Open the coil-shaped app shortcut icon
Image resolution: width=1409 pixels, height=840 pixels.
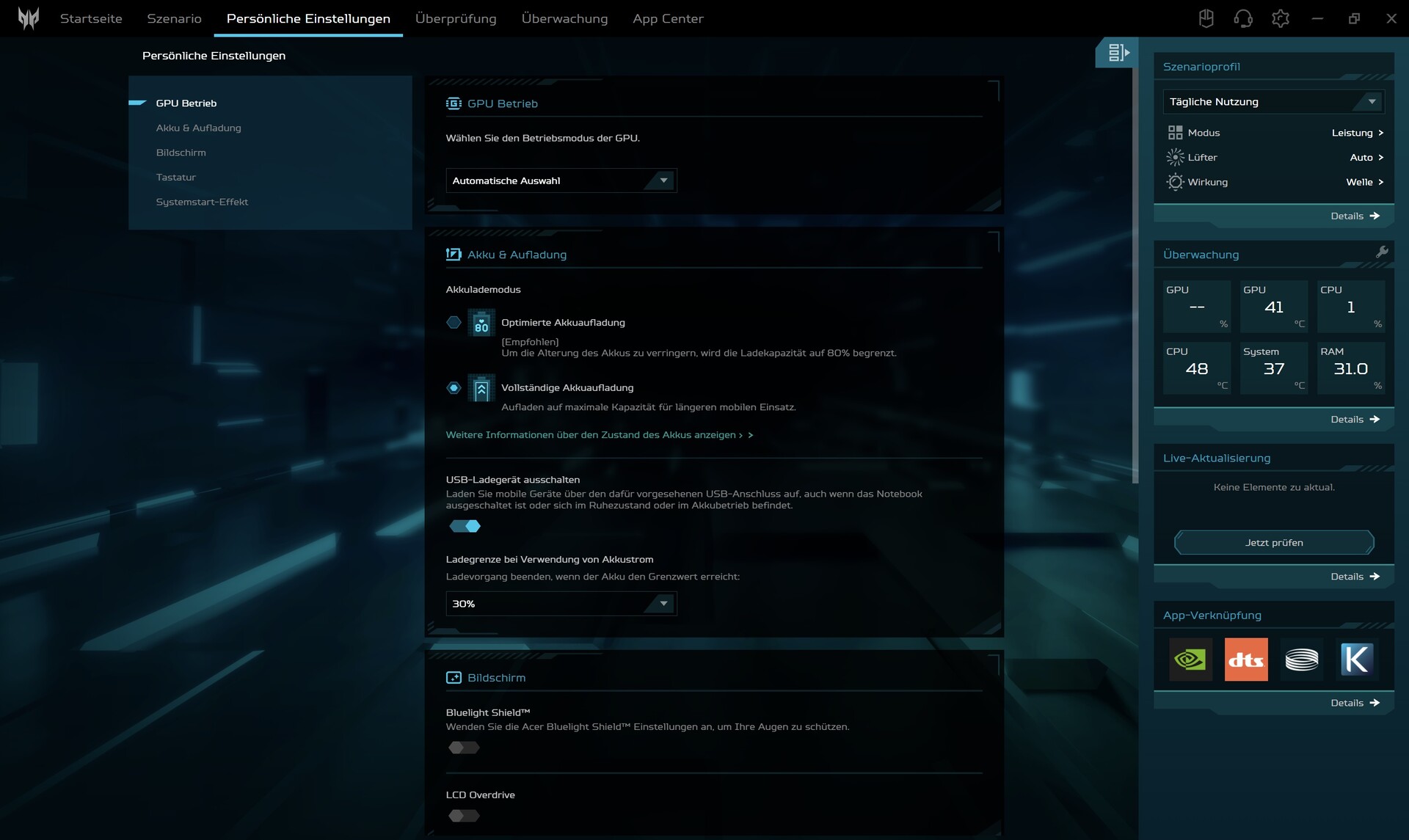click(1301, 660)
